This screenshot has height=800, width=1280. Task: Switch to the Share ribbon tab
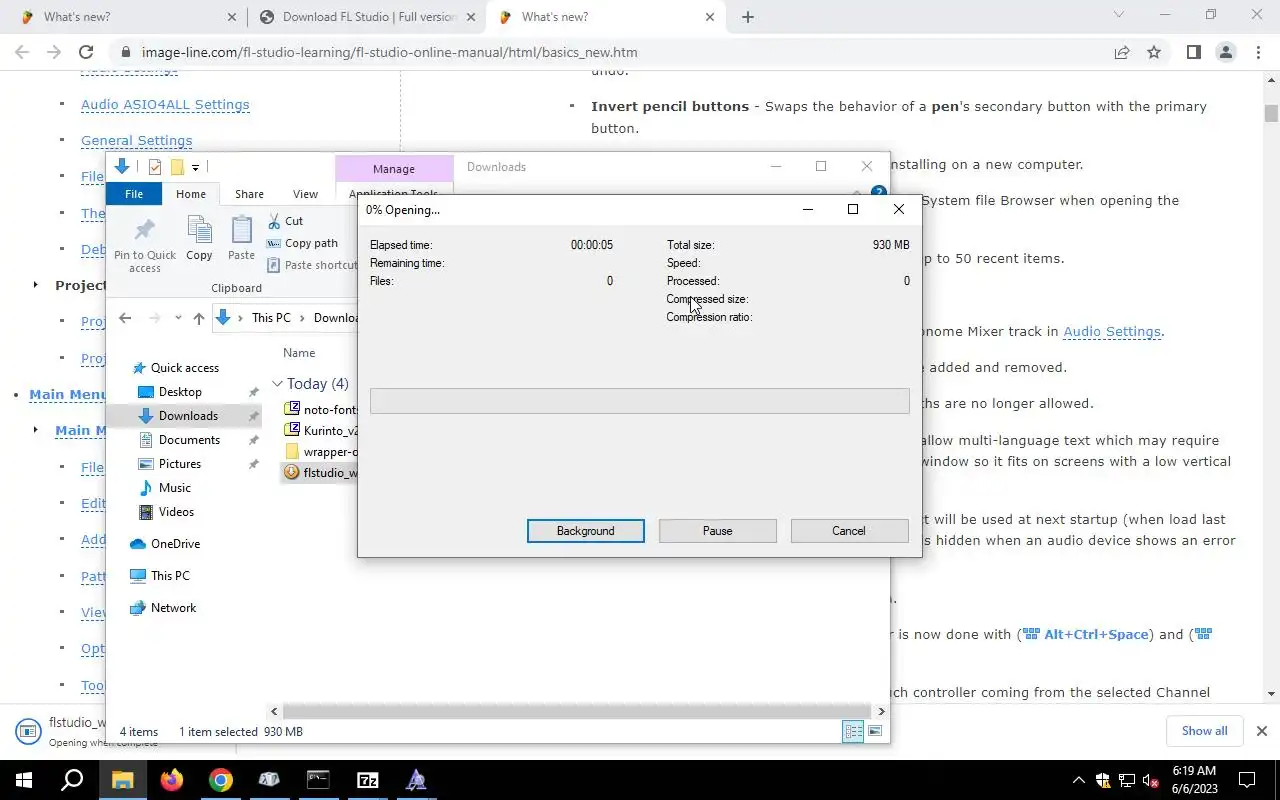(249, 194)
